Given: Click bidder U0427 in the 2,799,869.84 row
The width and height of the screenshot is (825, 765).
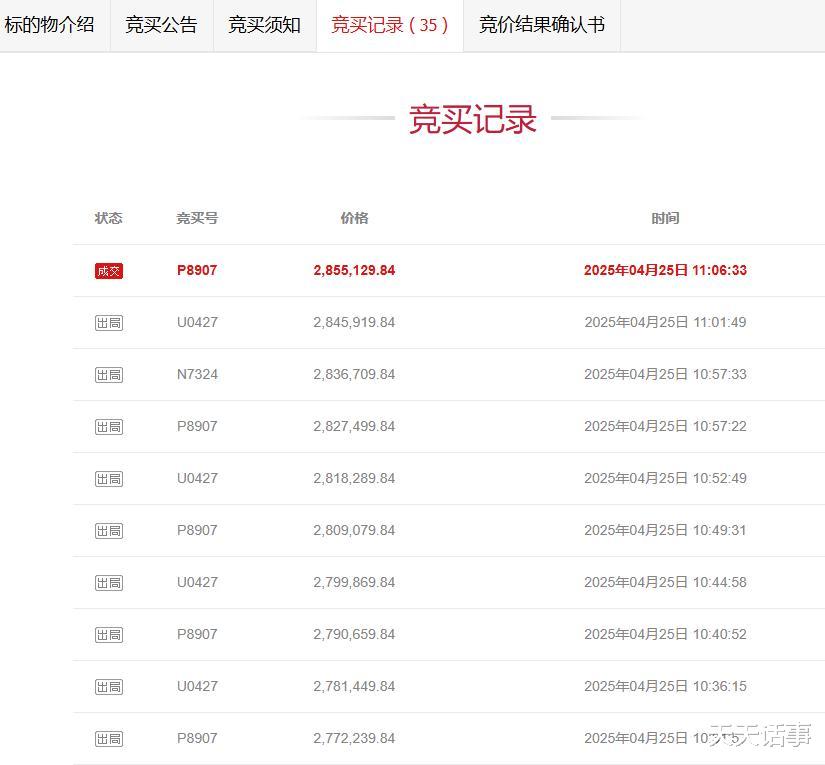Looking at the screenshot, I should tap(197, 582).
